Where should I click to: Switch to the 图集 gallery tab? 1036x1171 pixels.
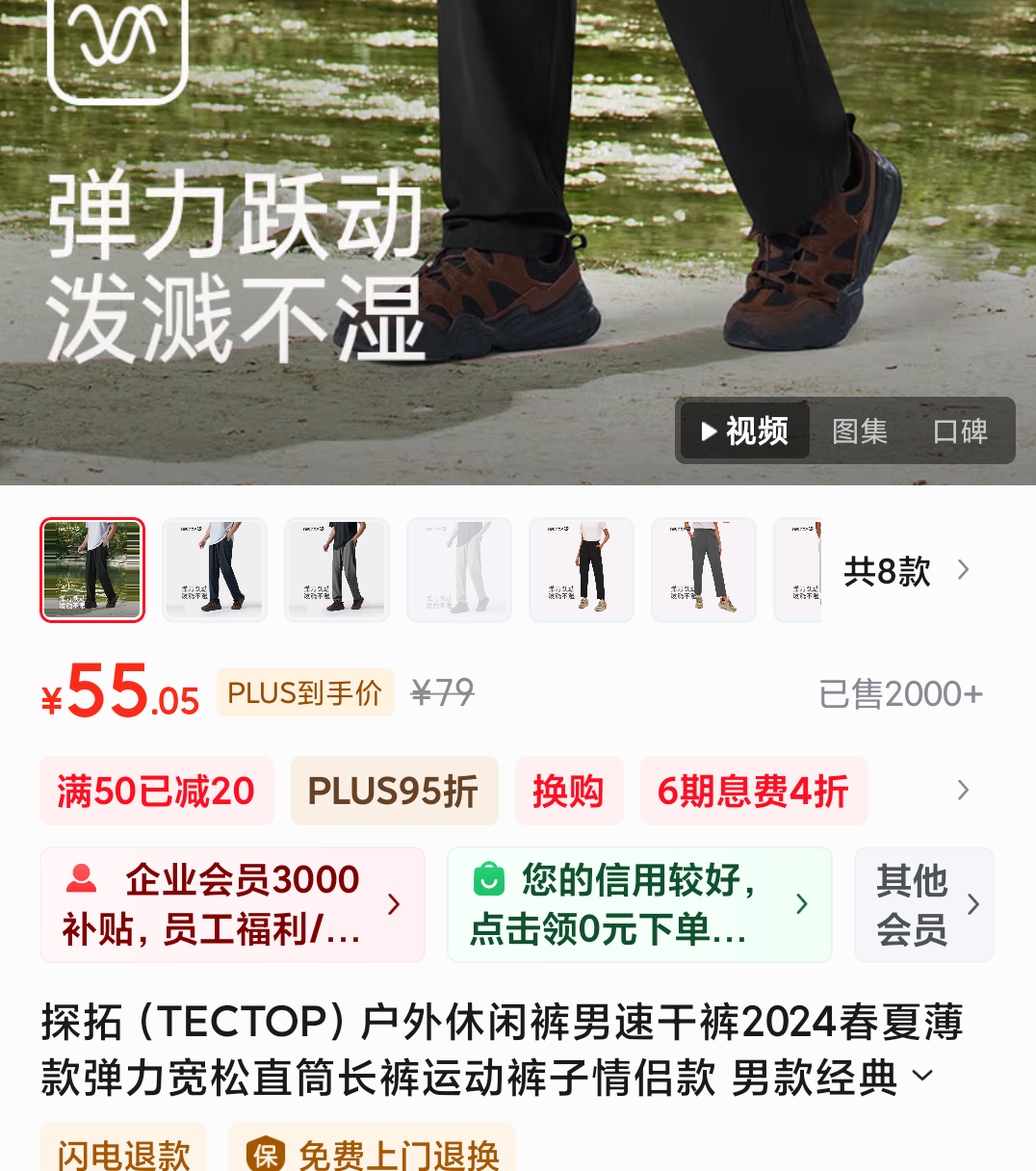click(860, 430)
